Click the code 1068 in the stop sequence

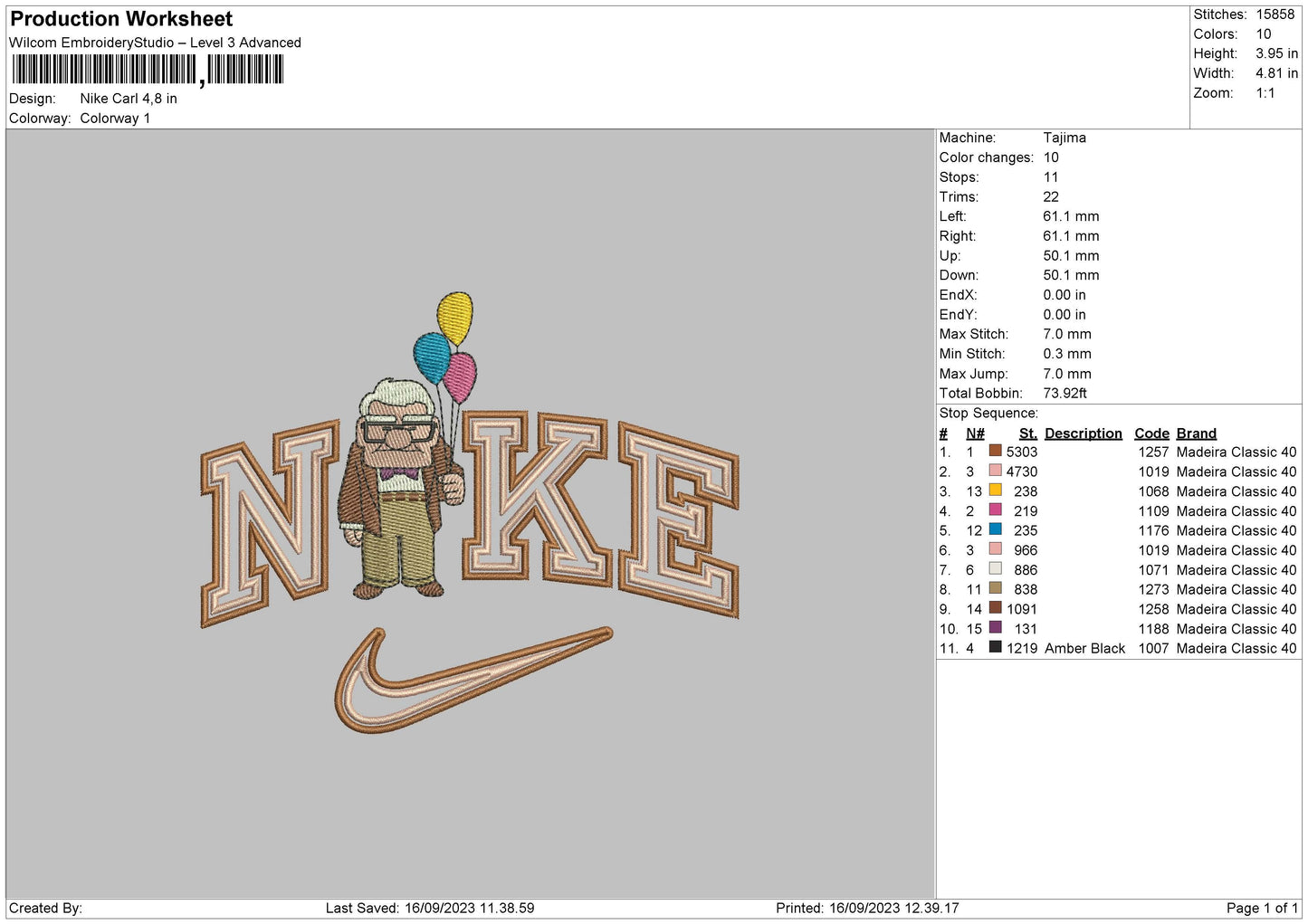(1153, 491)
